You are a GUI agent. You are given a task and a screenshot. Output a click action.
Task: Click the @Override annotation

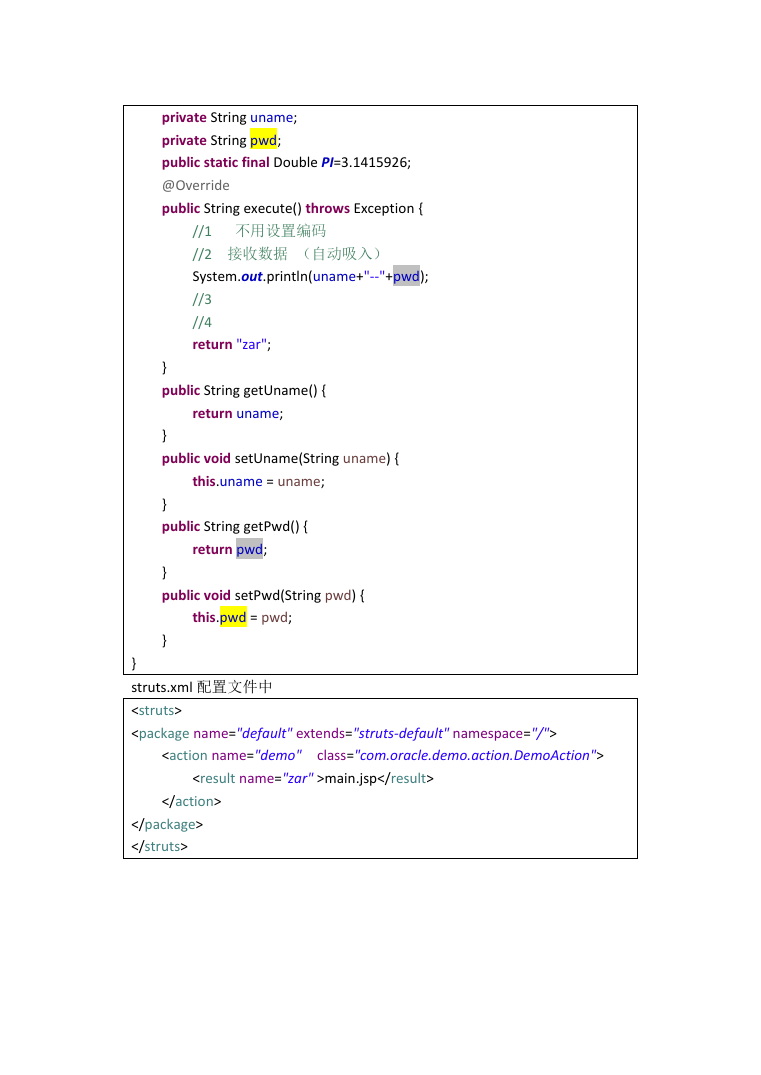point(195,186)
